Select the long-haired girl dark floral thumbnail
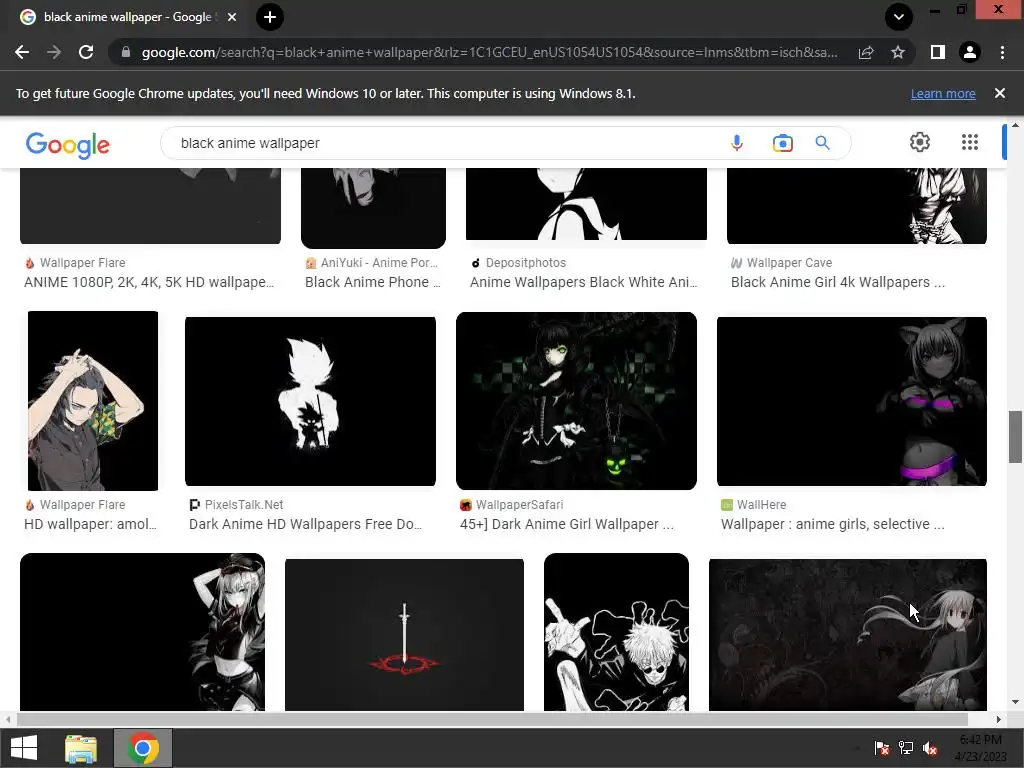Viewport: 1024px width, 768px height. (x=848, y=634)
